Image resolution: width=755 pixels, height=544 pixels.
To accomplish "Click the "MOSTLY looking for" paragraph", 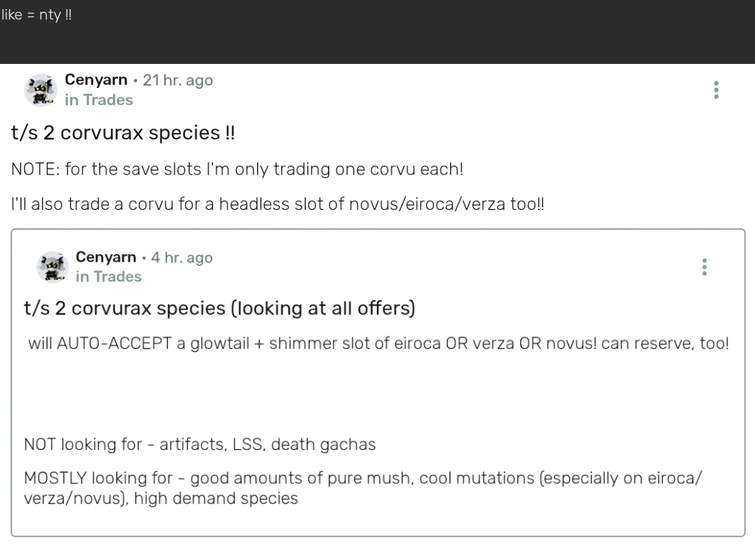I will (362, 488).
